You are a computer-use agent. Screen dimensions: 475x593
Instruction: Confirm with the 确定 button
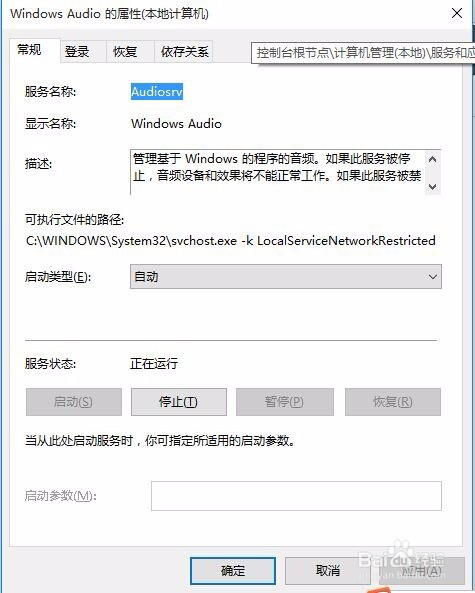(233, 570)
